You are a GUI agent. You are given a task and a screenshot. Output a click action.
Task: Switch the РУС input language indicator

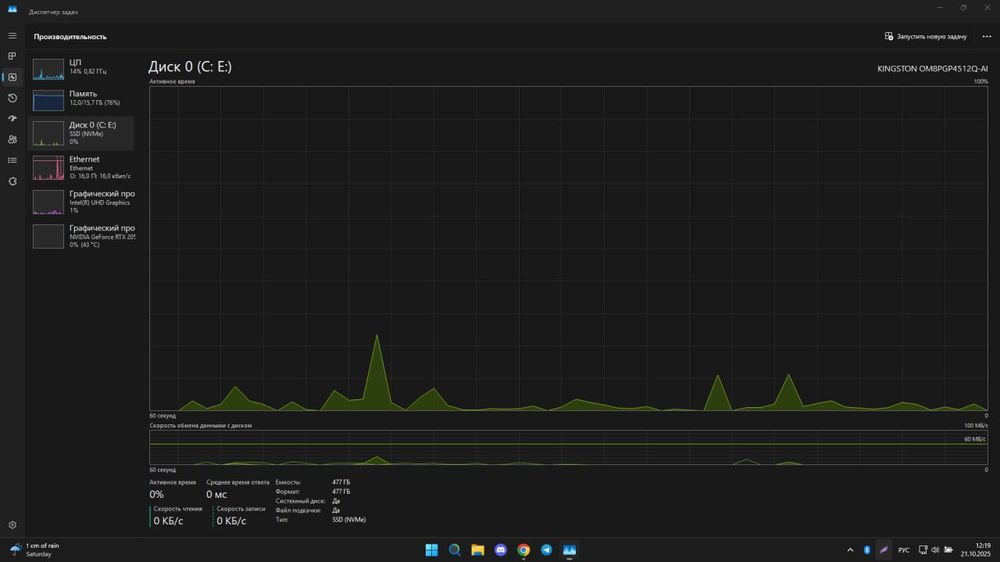(904, 550)
